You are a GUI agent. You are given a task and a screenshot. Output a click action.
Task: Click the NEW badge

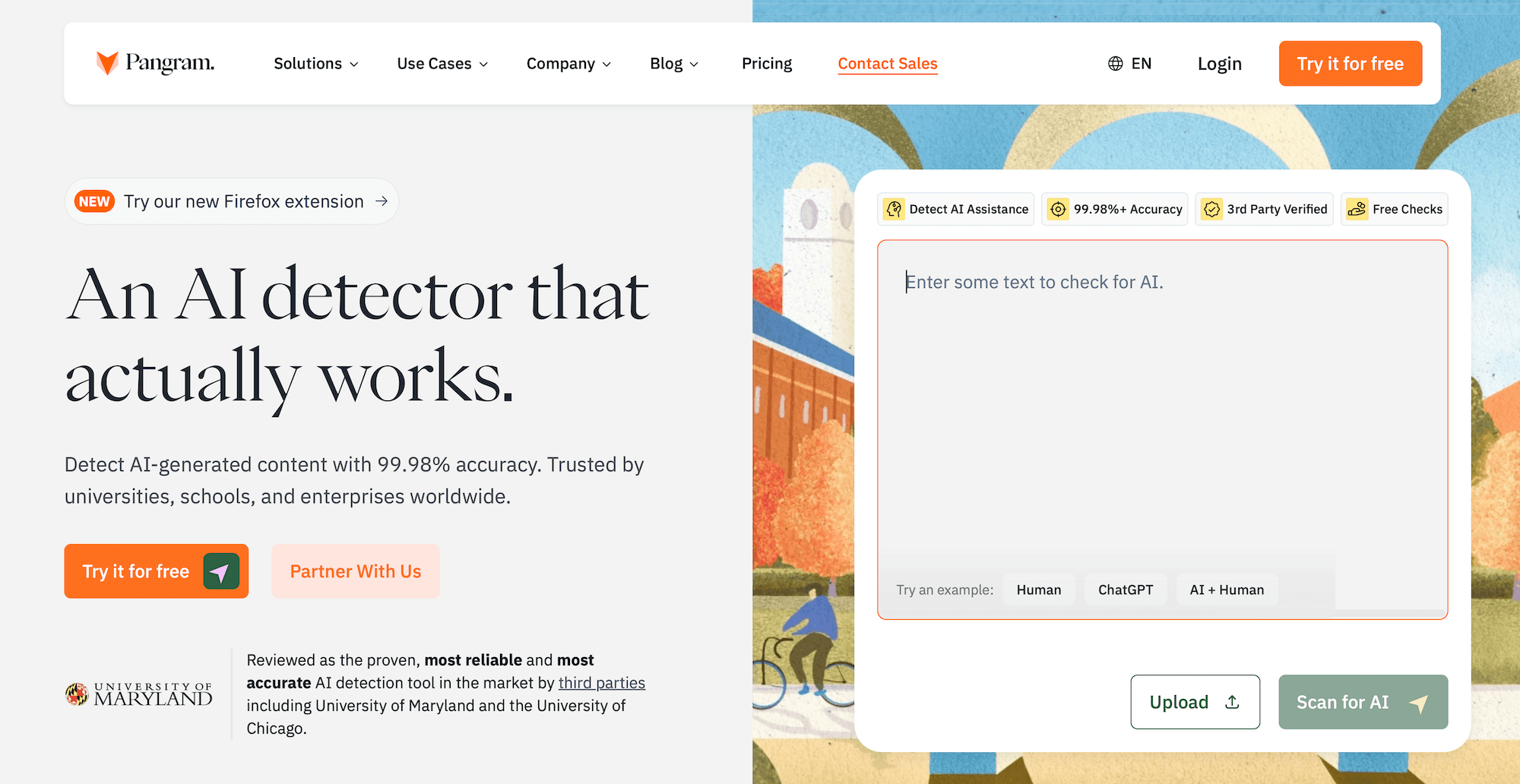pyautogui.click(x=94, y=201)
